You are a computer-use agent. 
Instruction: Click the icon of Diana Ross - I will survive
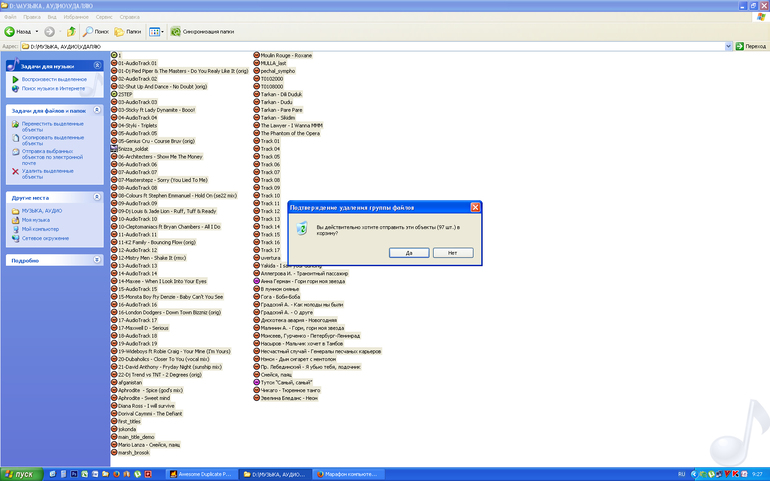point(115,406)
